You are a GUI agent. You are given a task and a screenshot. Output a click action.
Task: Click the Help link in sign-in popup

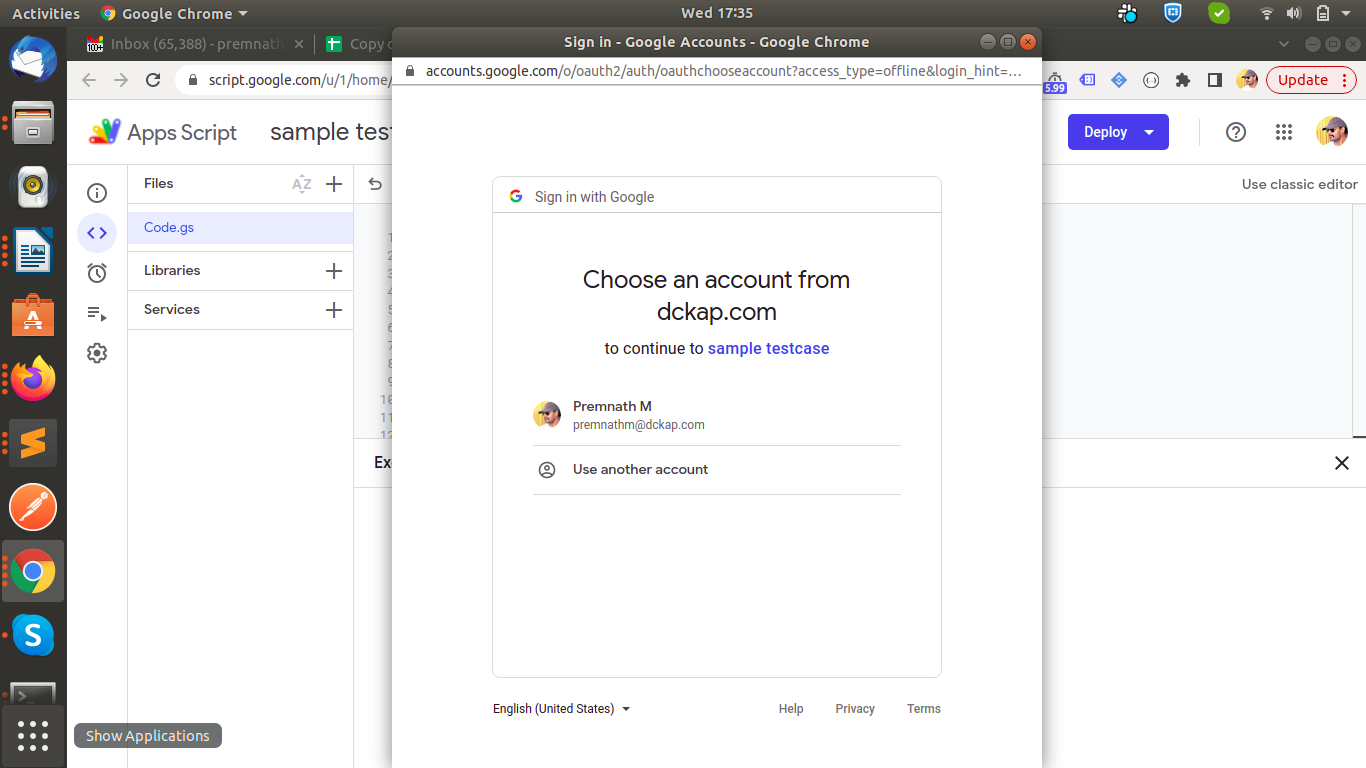791,709
